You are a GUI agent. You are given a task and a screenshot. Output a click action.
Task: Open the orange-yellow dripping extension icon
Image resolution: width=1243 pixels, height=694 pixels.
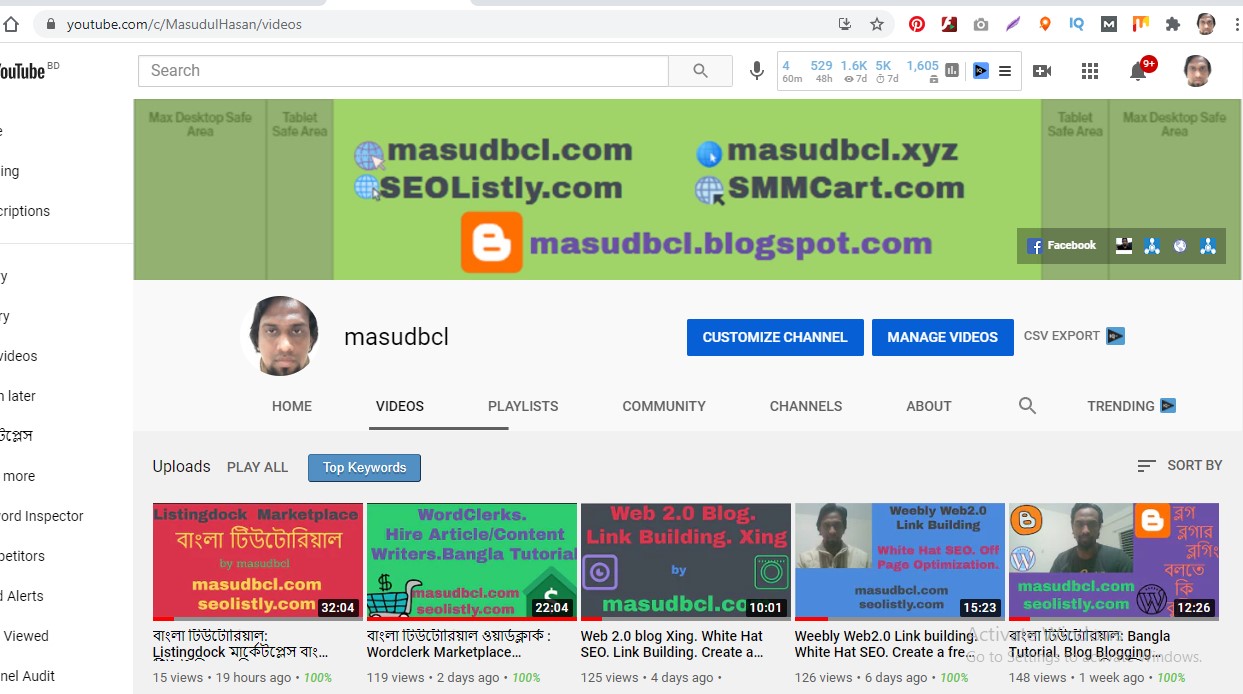click(1141, 24)
